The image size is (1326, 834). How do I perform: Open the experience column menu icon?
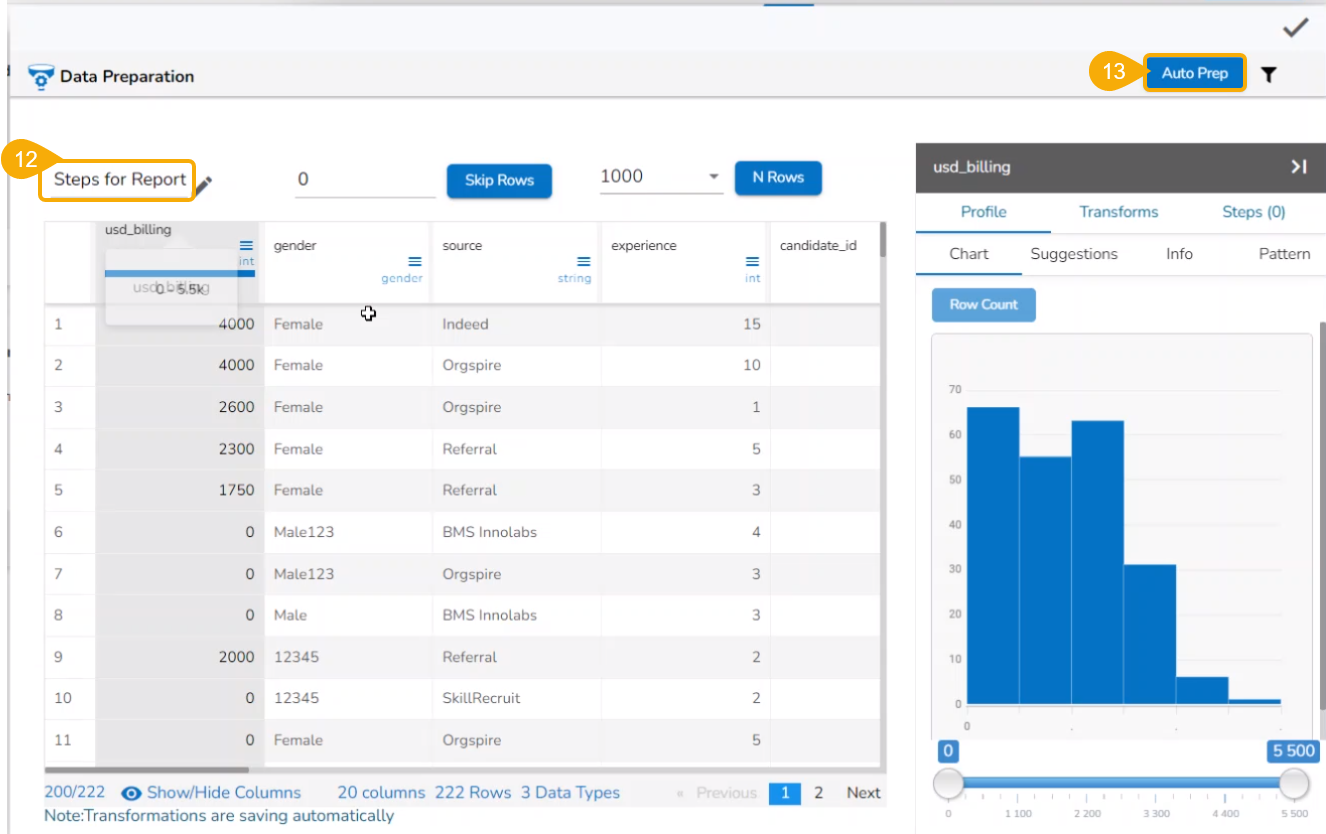click(752, 262)
